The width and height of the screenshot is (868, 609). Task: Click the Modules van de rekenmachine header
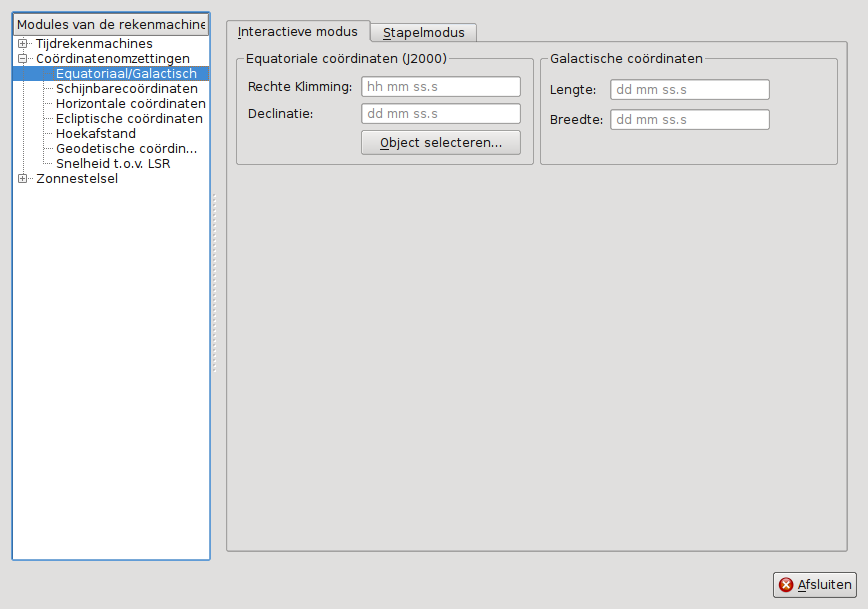click(x=111, y=24)
